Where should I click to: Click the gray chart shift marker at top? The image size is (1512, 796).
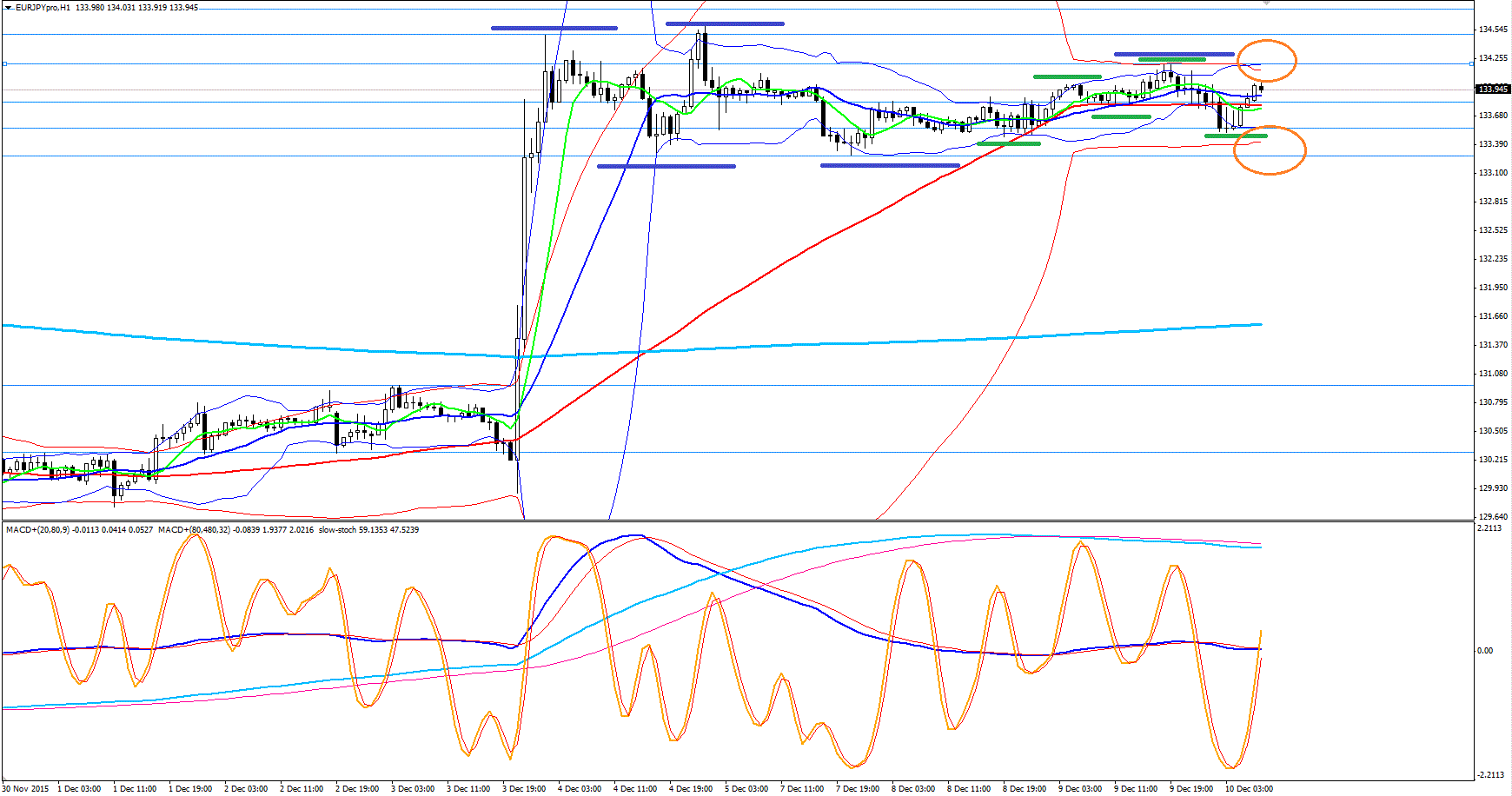[x=1266, y=3]
